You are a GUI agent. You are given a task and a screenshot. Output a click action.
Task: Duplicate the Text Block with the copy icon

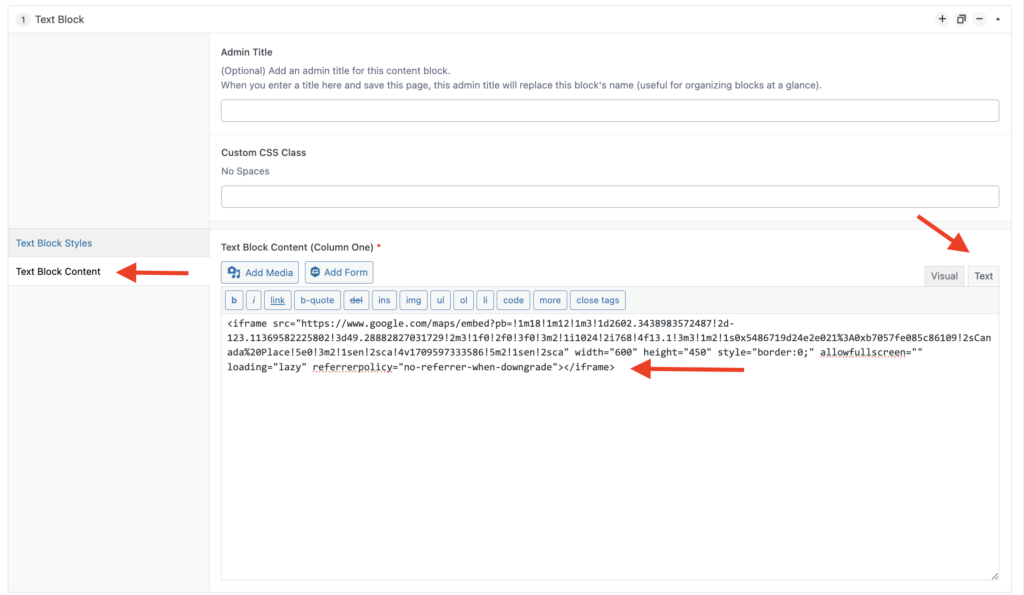pyautogui.click(x=961, y=19)
